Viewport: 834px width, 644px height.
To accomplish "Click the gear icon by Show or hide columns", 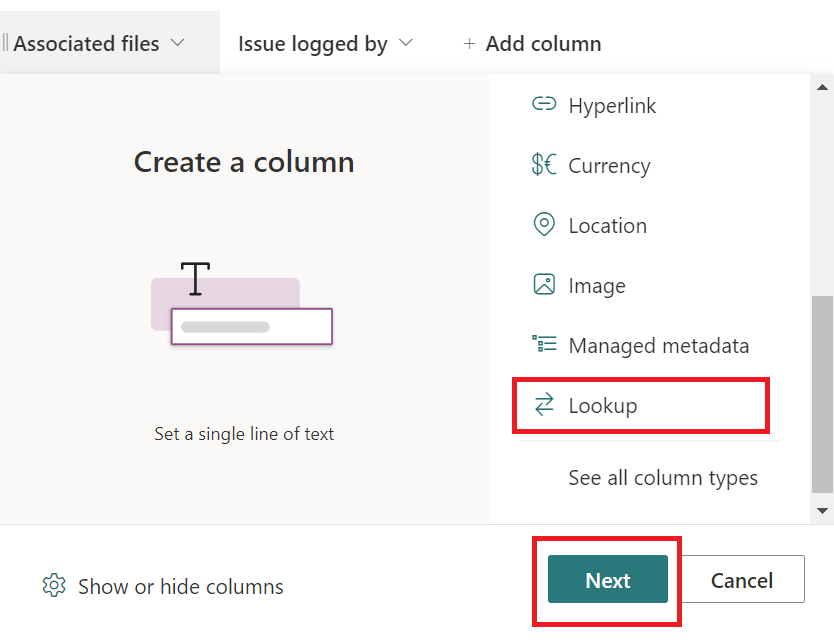I will [x=54, y=586].
